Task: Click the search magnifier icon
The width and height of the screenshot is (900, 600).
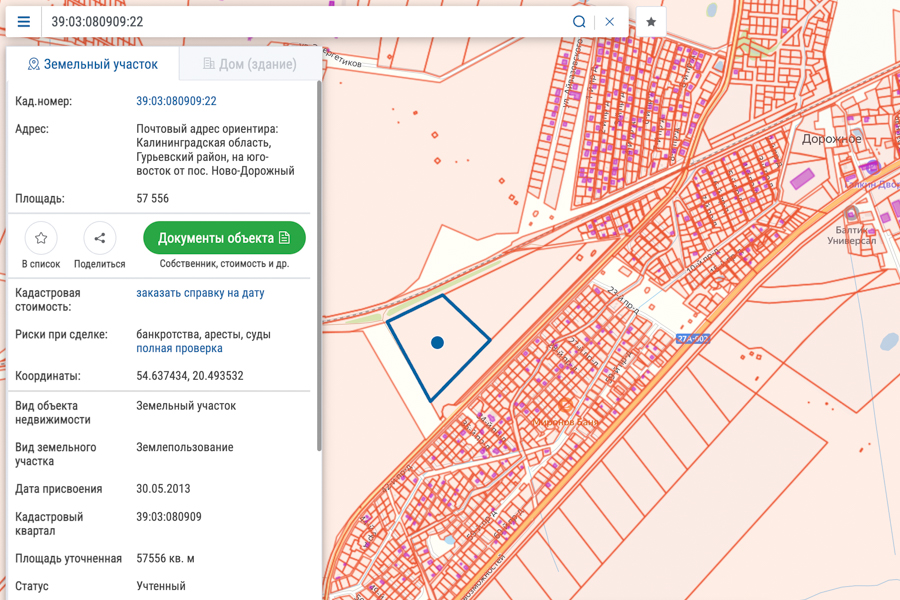Action: point(579,22)
